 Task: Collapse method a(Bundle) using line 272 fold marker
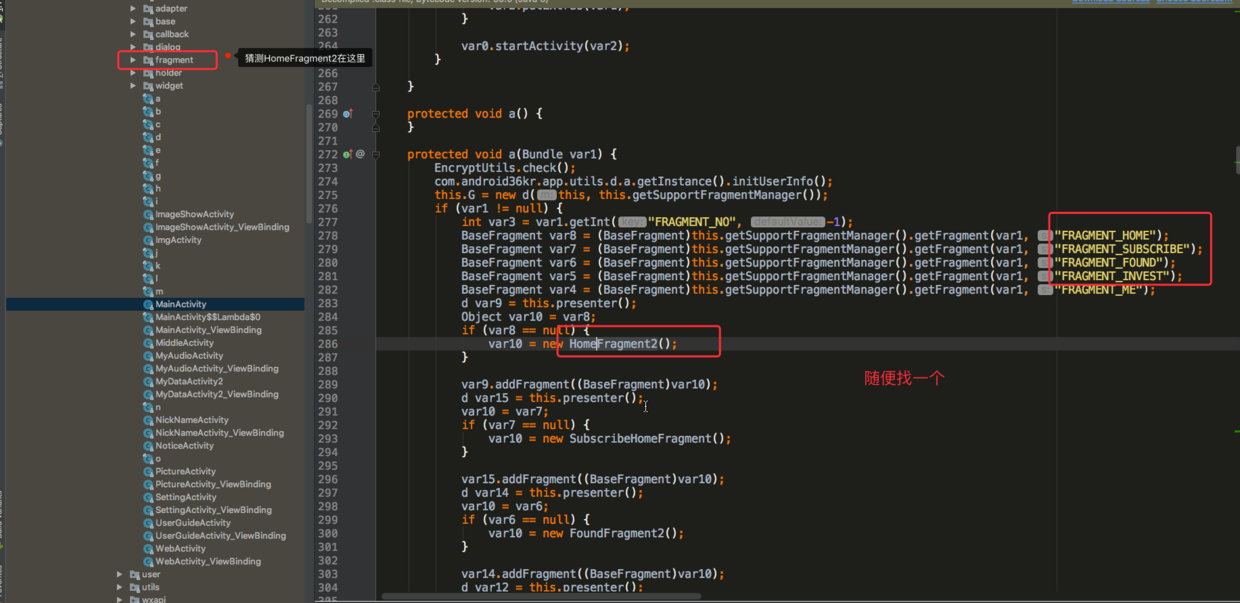click(x=376, y=155)
